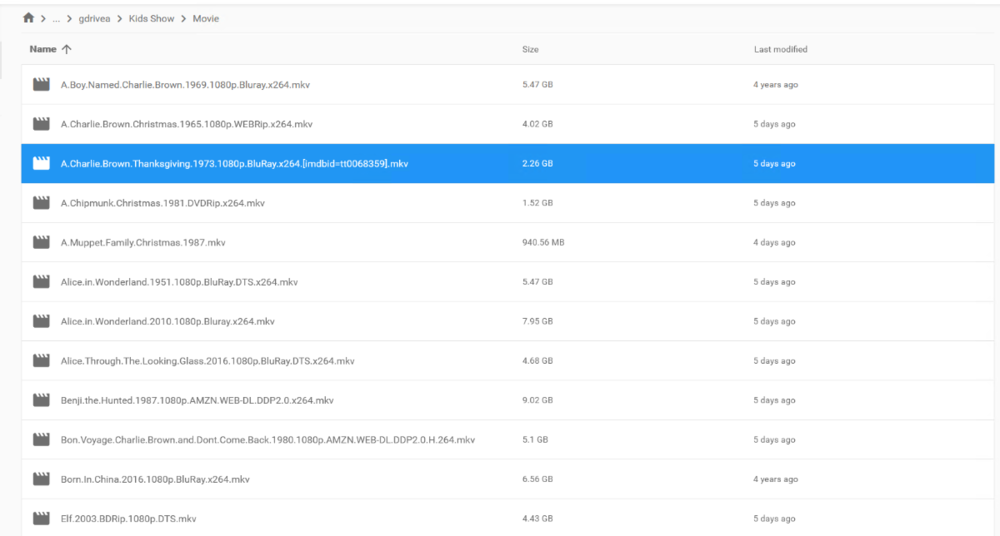Click video icon for A.Charlie.Brown.Thanksgiving.1973

[41, 163]
